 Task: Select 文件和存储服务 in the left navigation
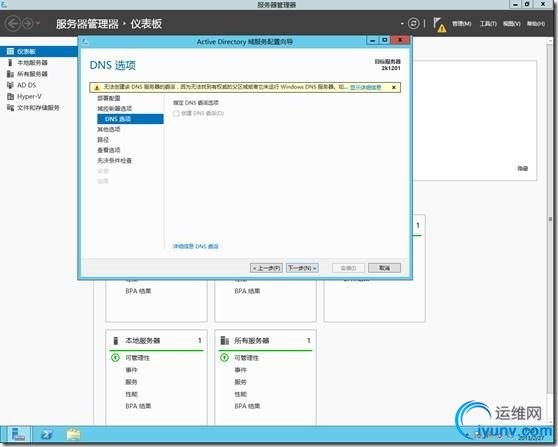[39, 107]
